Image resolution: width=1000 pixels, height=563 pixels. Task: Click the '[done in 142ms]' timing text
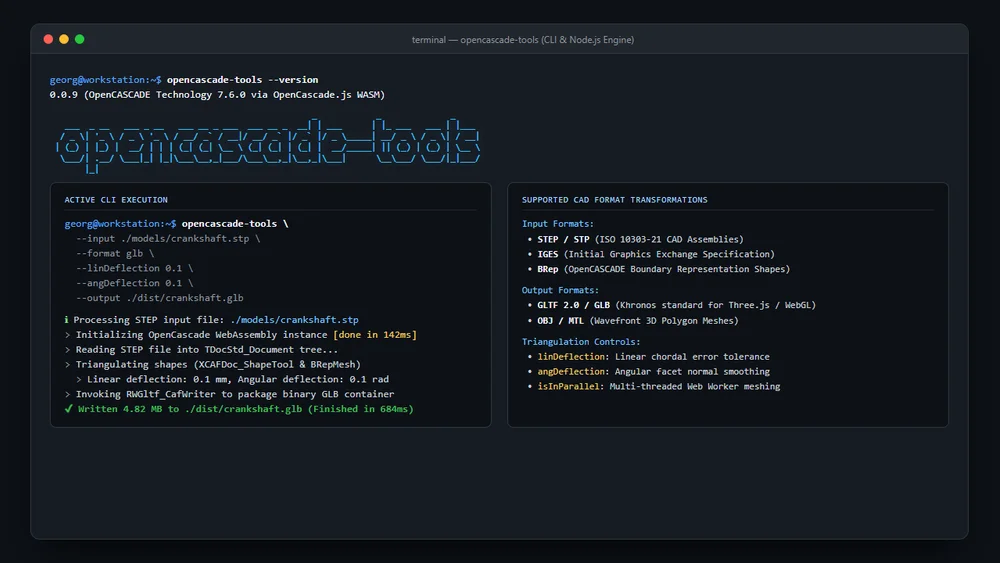click(x=375, y=335)
